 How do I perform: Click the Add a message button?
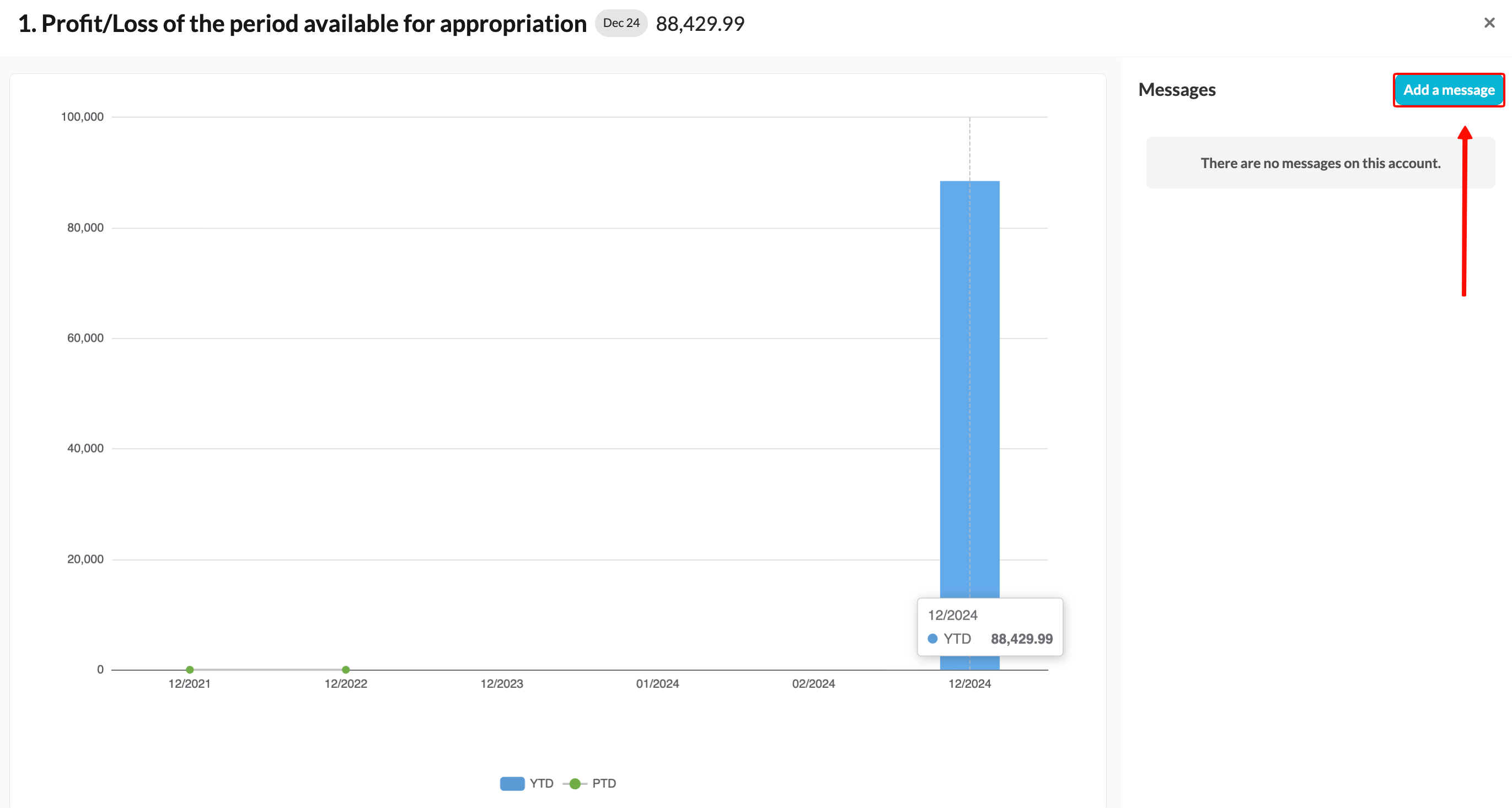pyautogui.click(x=1449, y=90)
